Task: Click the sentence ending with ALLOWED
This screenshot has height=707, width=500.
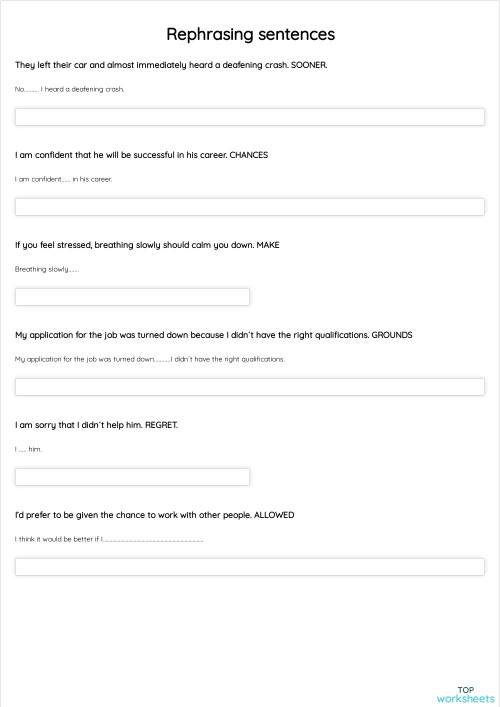Action: 155,515
